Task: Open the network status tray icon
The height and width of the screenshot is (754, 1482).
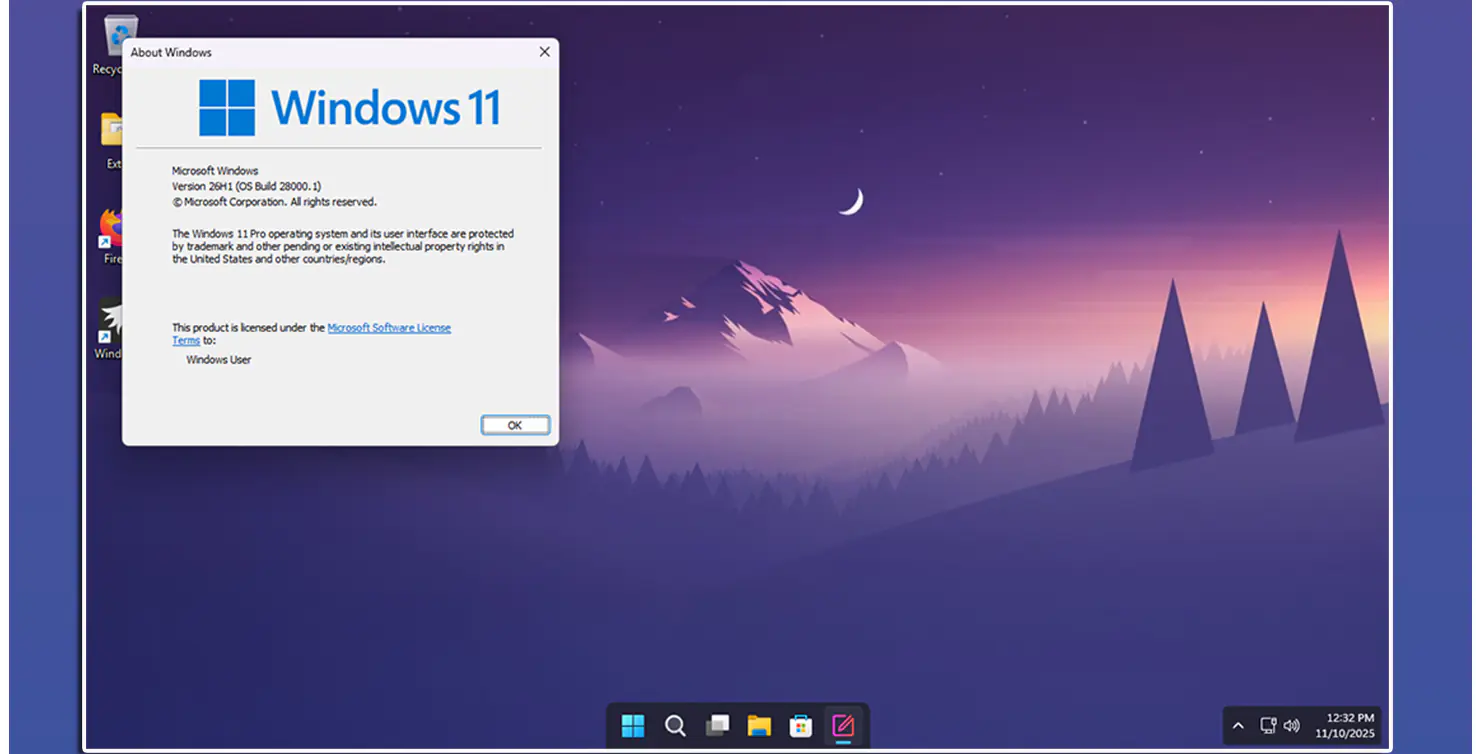Action: pyautogui.click(x=1268, y=725)
